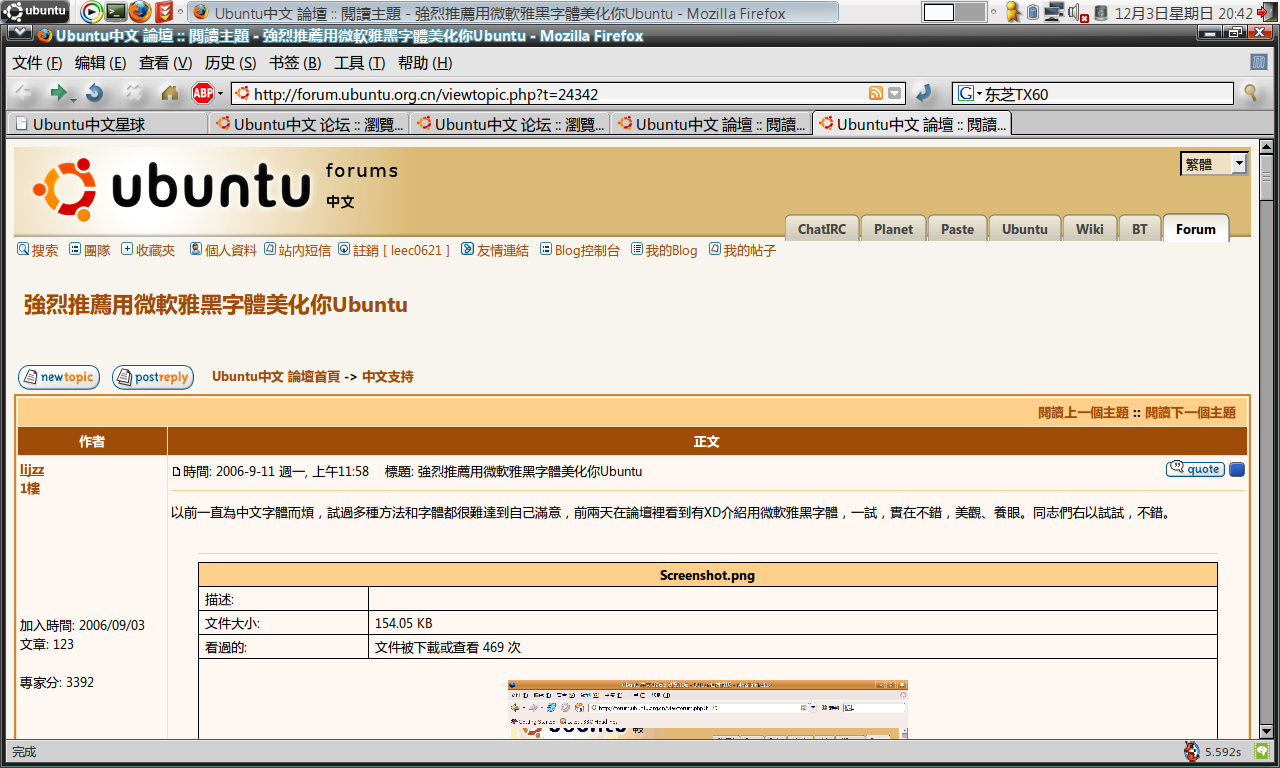Select the Paste site tab

(x=957, y=229)
